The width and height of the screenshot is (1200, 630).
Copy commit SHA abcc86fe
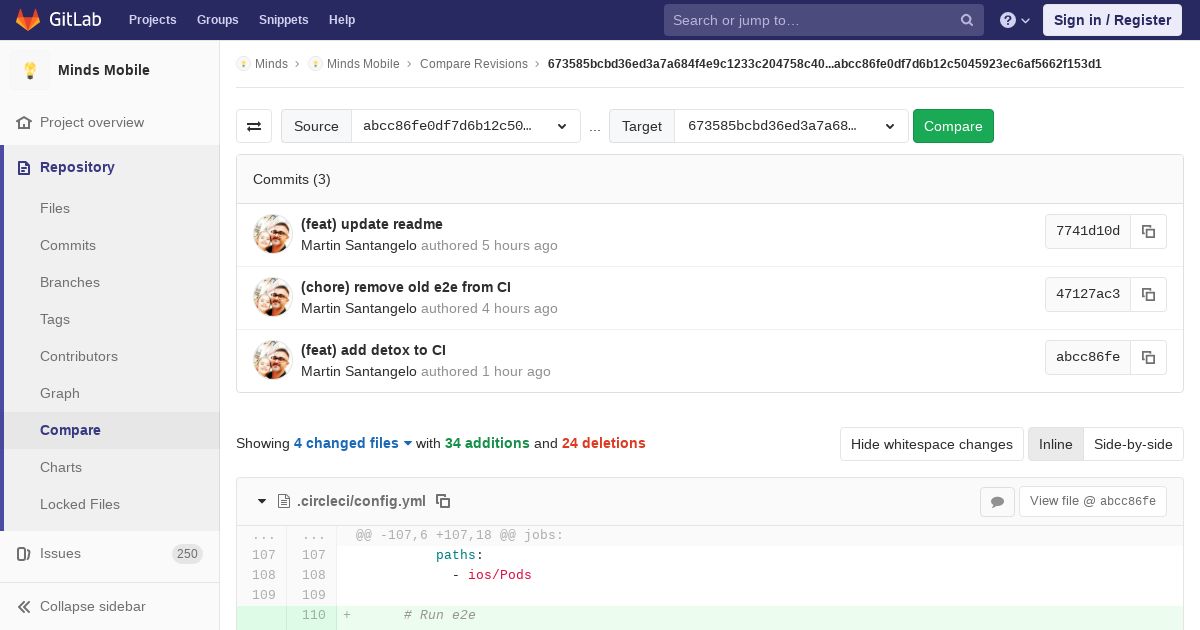(1149, 357)
